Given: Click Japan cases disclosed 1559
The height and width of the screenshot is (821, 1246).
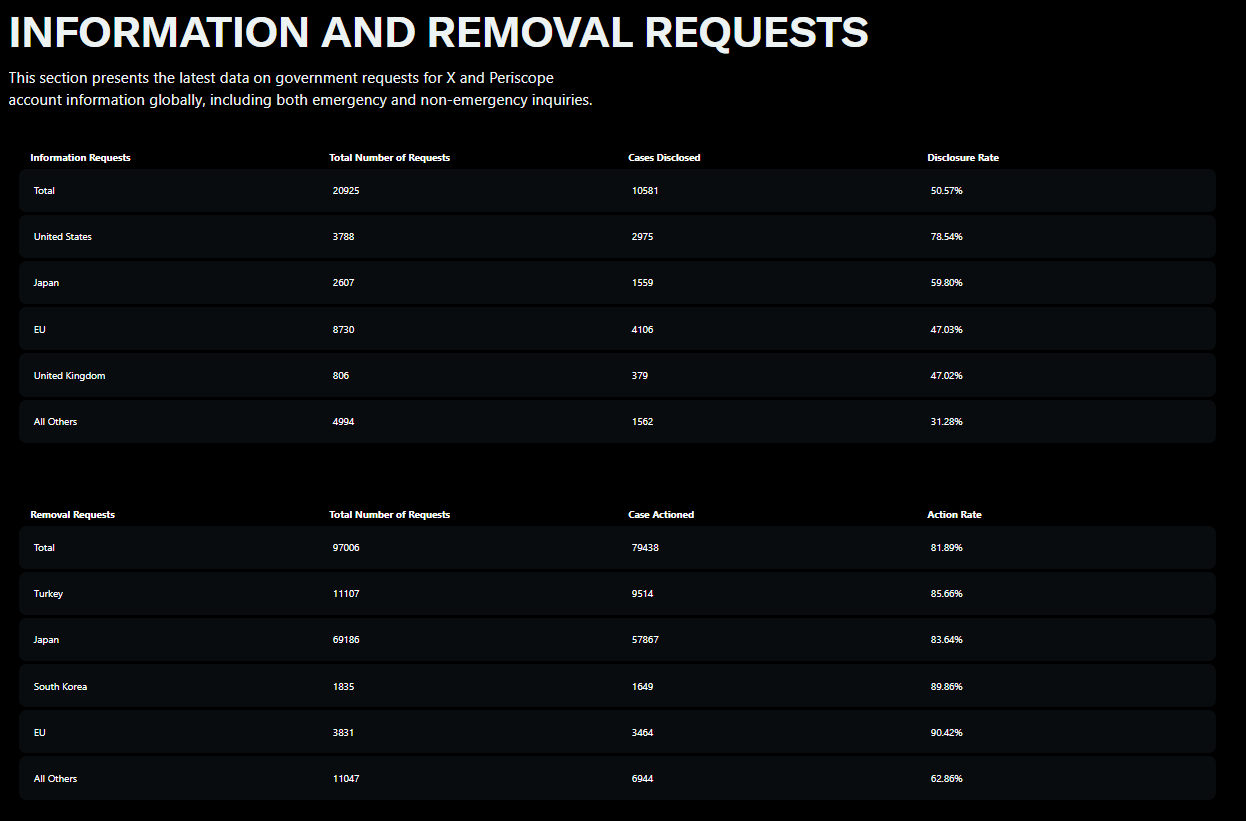Looking at the screenshot, I should pos(642,283).
